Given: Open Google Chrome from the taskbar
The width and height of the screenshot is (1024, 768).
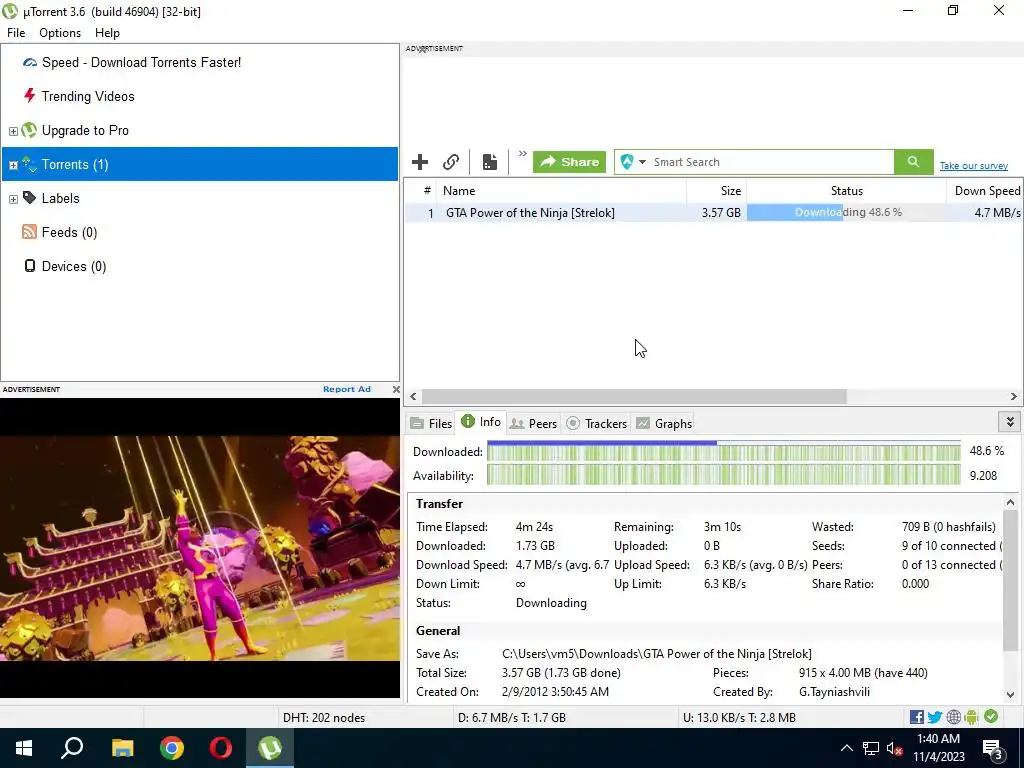Looking at the screenshot, I should pos(172,748).
